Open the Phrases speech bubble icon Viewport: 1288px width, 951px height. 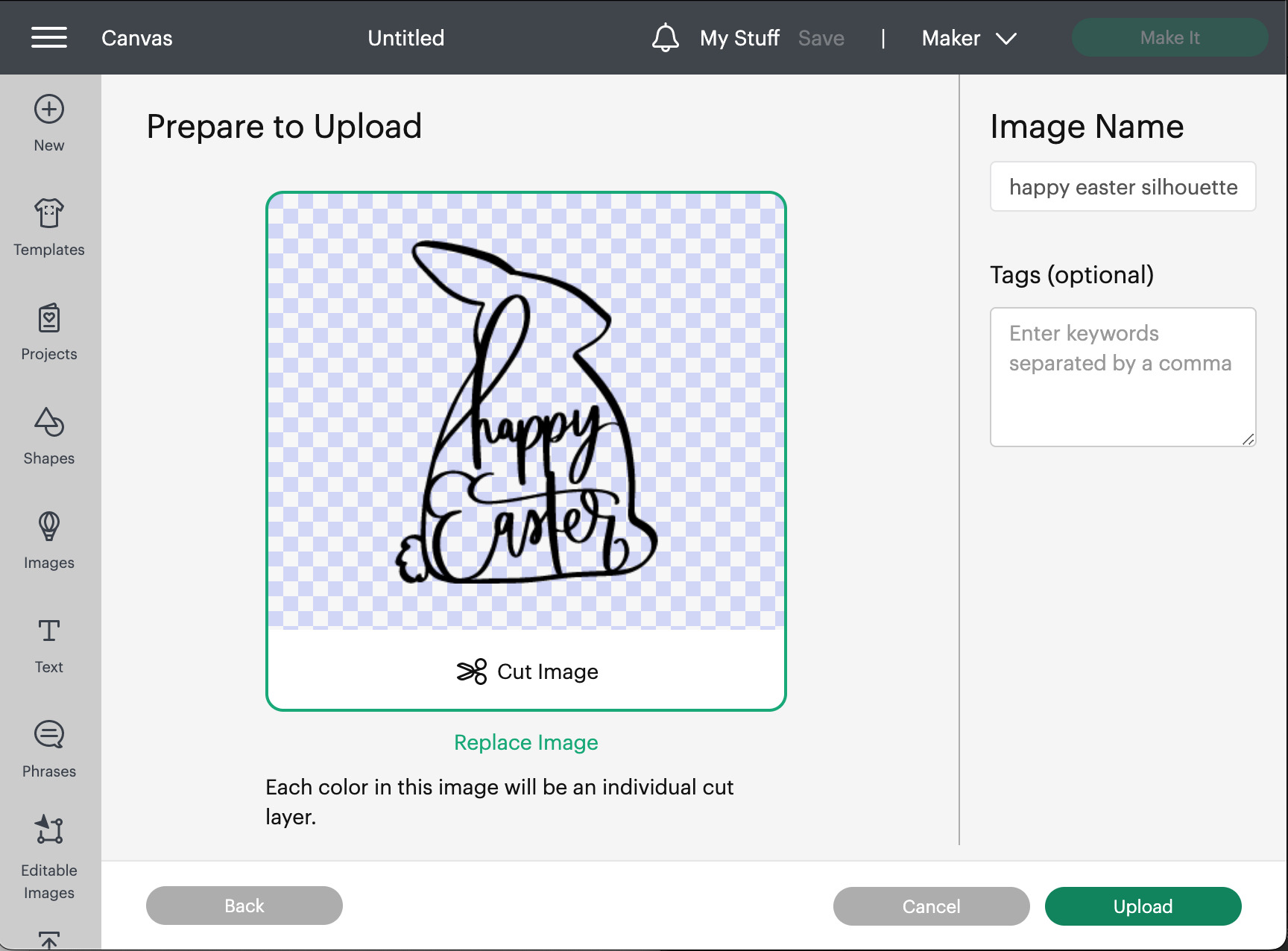(49, 736)
